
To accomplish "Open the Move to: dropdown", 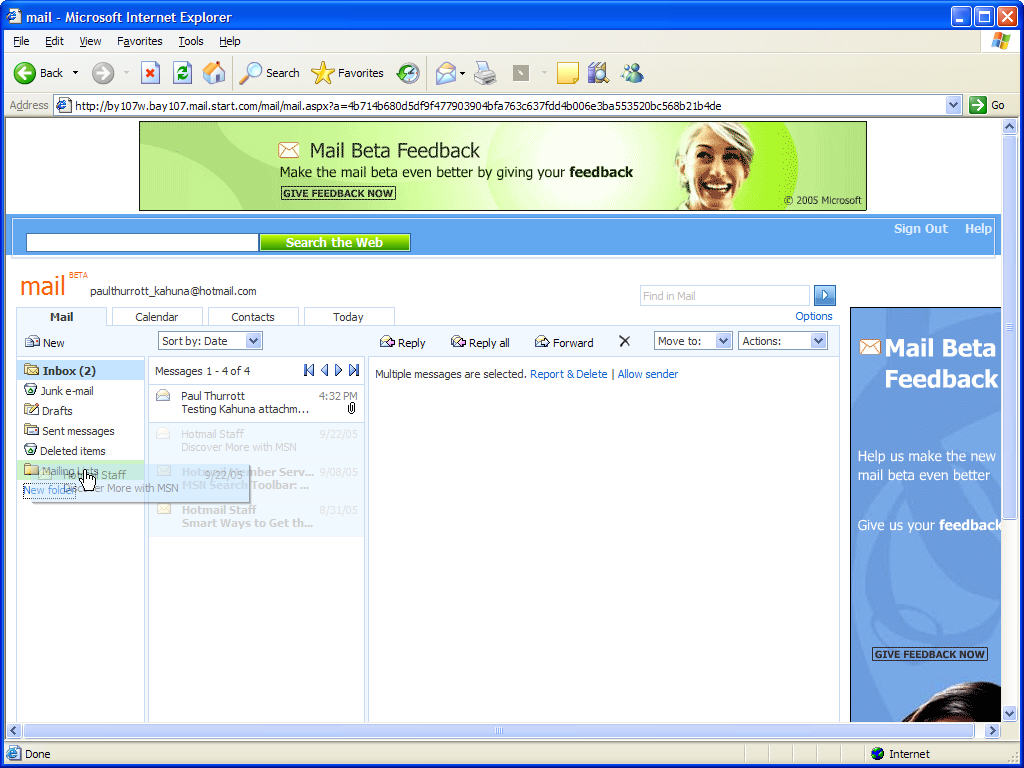I will point(693,341).
